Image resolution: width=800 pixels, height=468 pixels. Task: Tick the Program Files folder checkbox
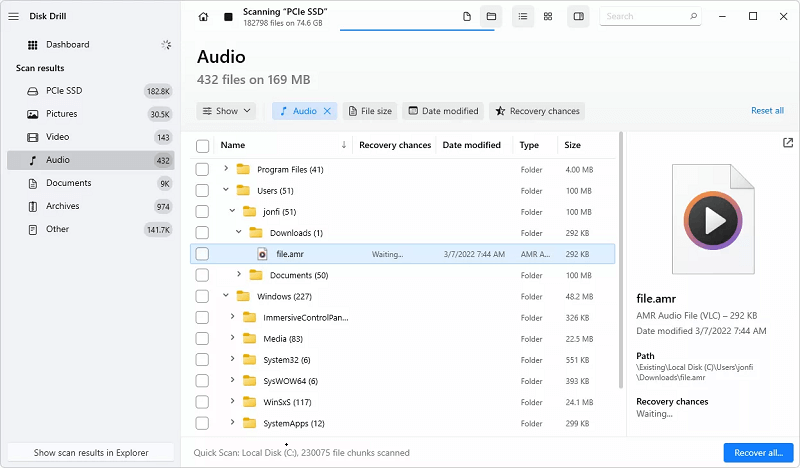pos(202,169)
